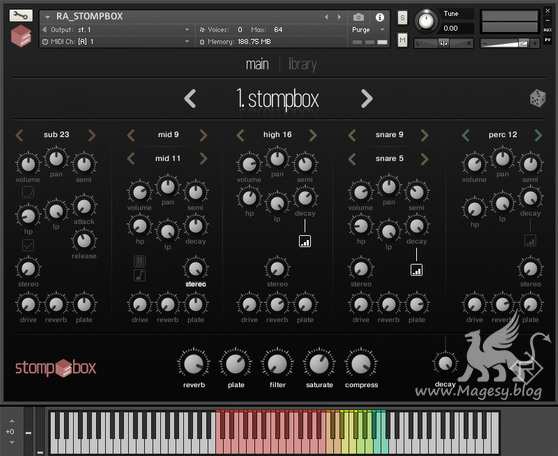Screen dimensions: 558x456
Task: Toggle the perc section velocity bars icon
Action: [x=530, y=241]
